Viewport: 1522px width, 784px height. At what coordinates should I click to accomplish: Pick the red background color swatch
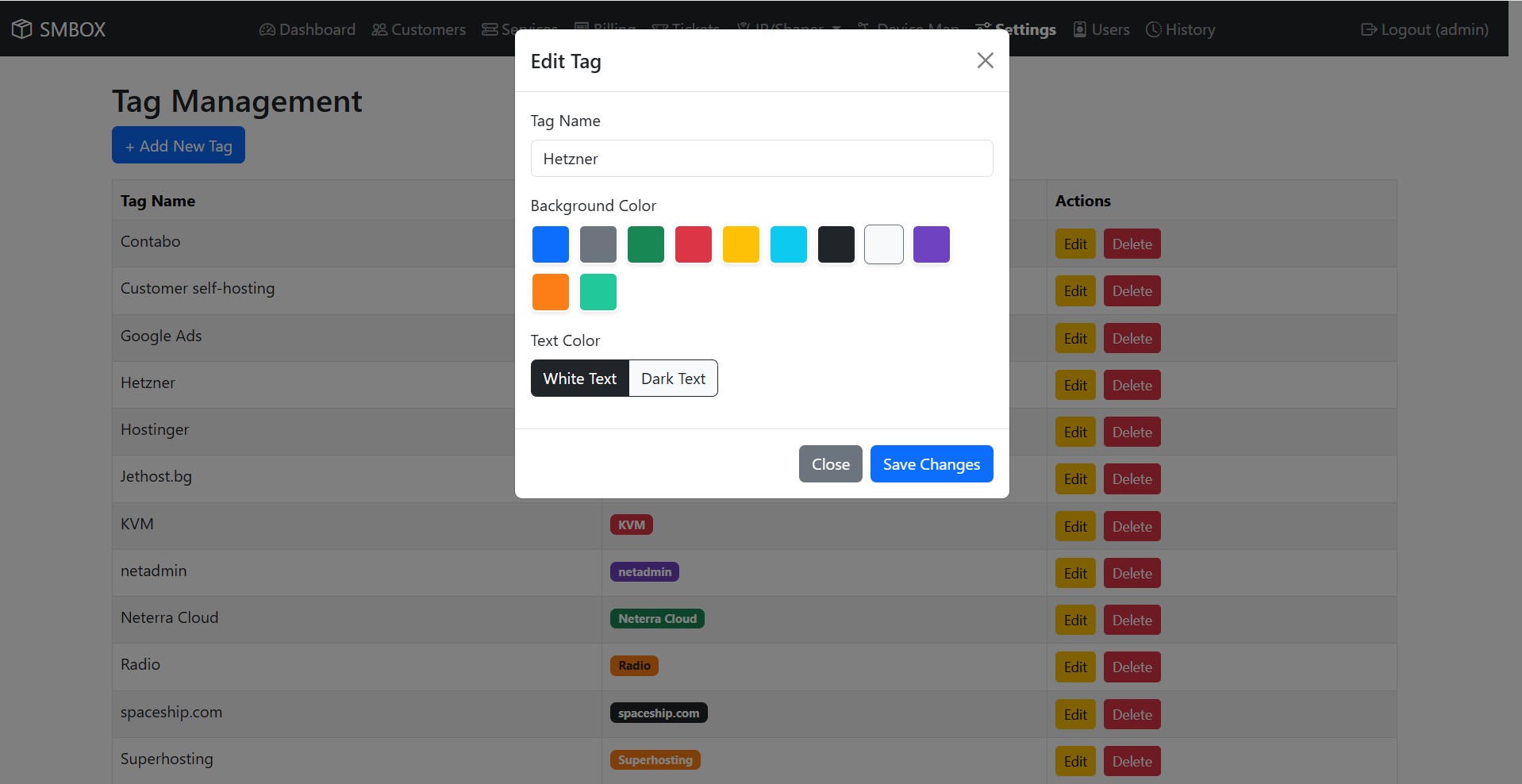[x=694, y=244]
